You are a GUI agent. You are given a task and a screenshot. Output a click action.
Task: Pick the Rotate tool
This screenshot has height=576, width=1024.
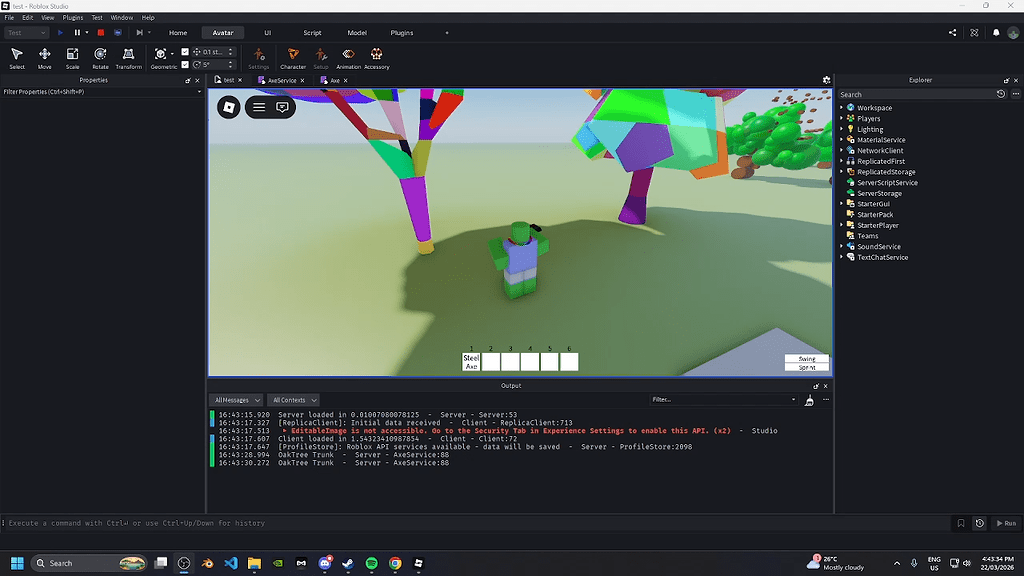tap(100, 57)
